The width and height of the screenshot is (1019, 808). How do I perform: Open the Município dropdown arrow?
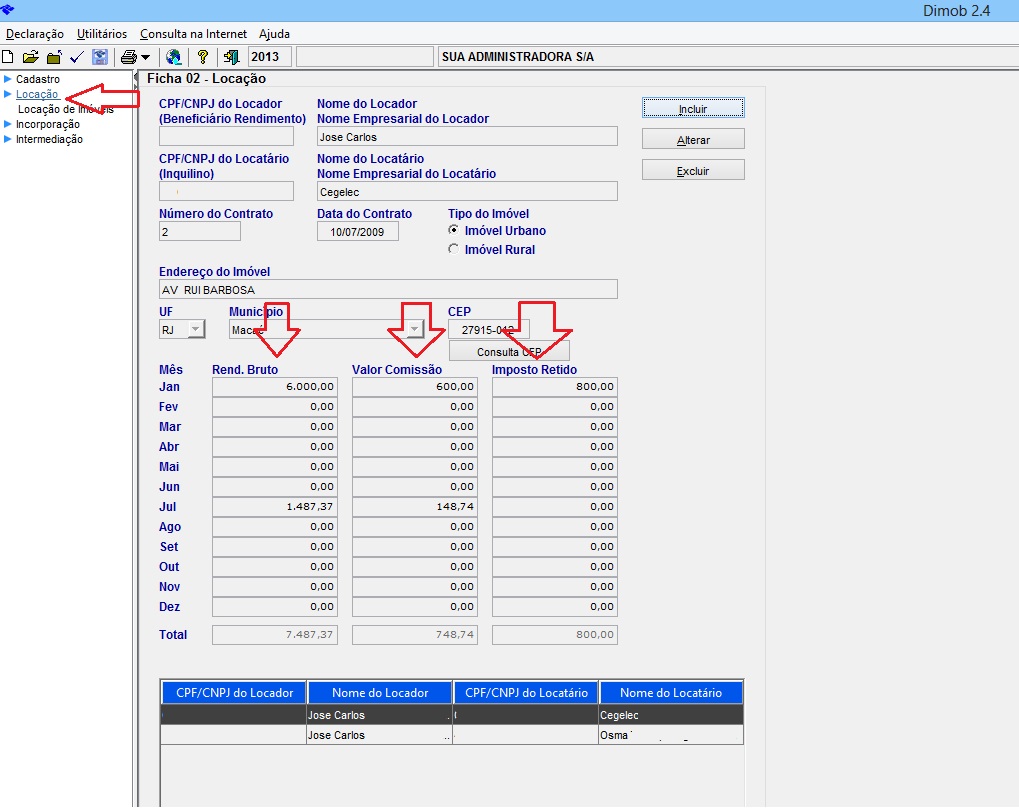415,330
